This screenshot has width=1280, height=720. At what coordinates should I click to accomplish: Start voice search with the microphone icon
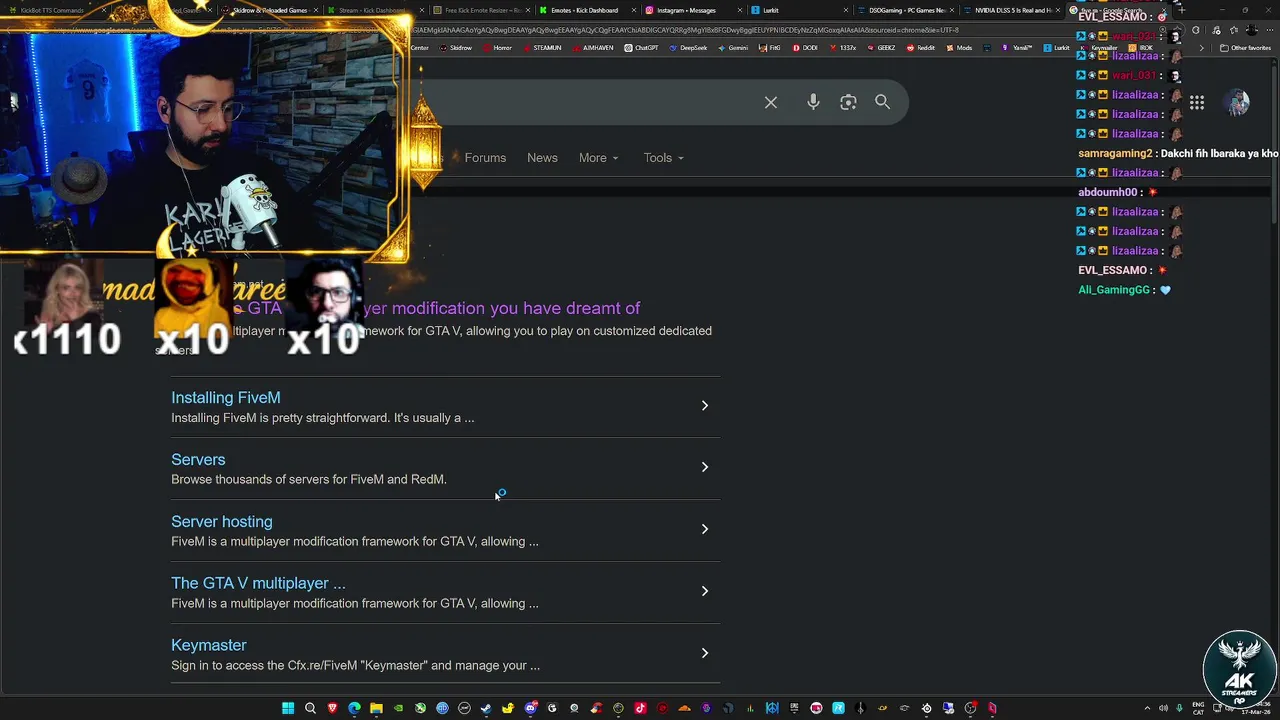click(813, 102)
